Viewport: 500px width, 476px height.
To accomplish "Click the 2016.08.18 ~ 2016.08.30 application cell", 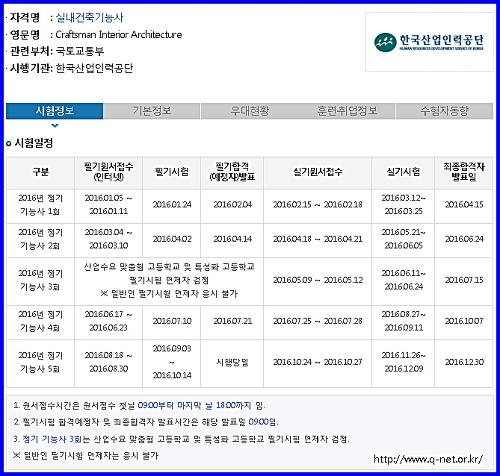I will [108, 362].
